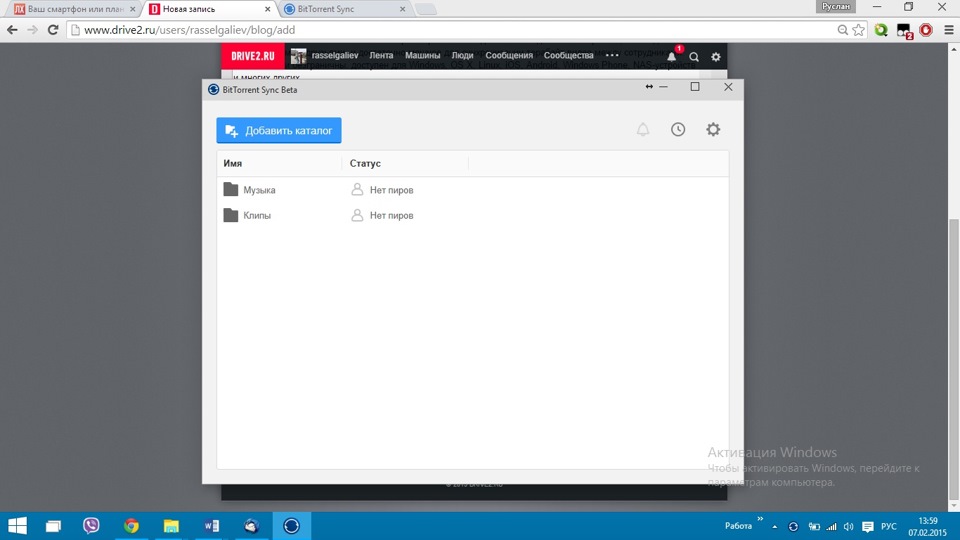This screenshot has height=540, width=960.
Task: Show hidden tray icons arrow
Action: (774, 527)
